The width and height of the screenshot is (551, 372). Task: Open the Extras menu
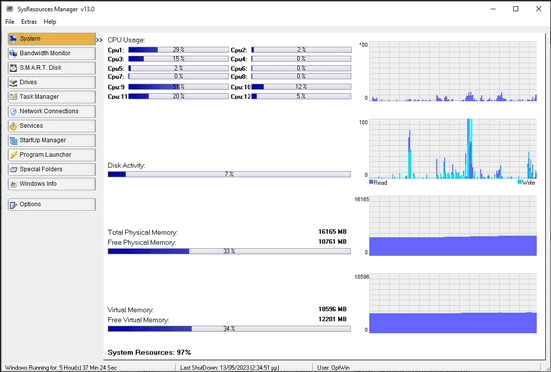click(29, 22)
